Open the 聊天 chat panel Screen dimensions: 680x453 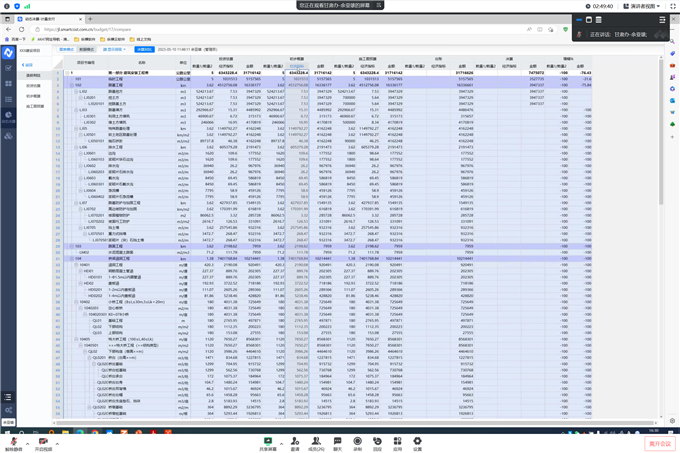coord(337,441)
